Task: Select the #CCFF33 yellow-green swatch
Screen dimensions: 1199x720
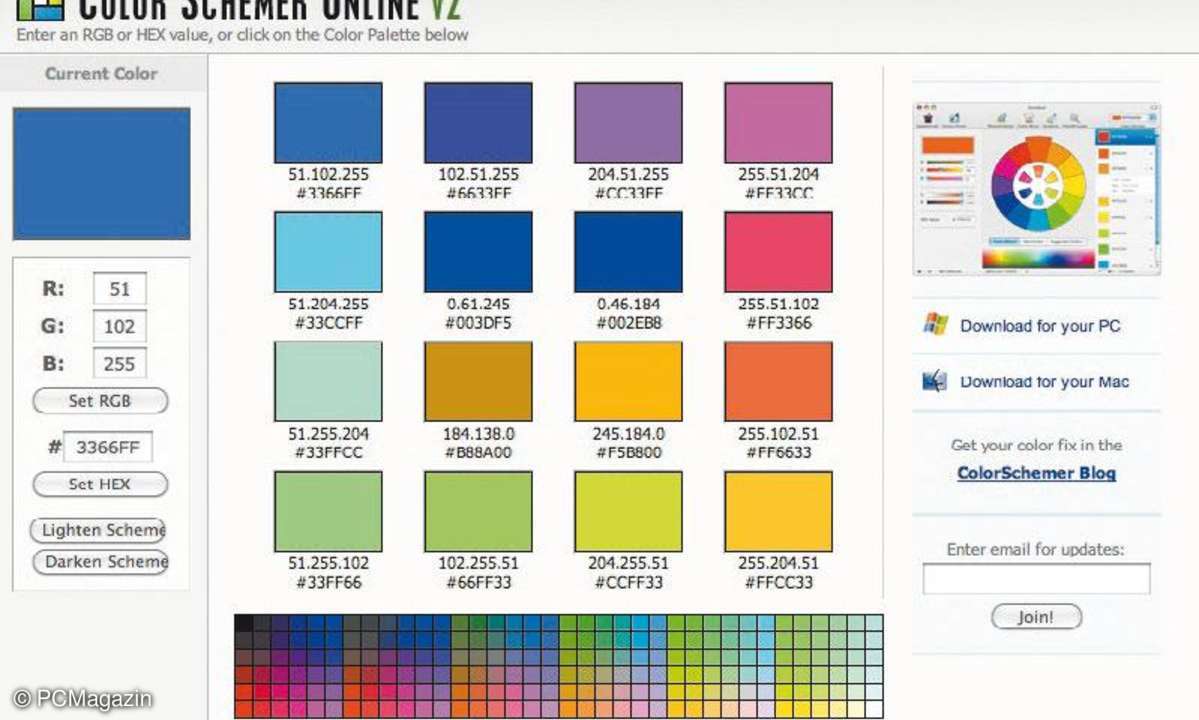Action: pos(628,511)
